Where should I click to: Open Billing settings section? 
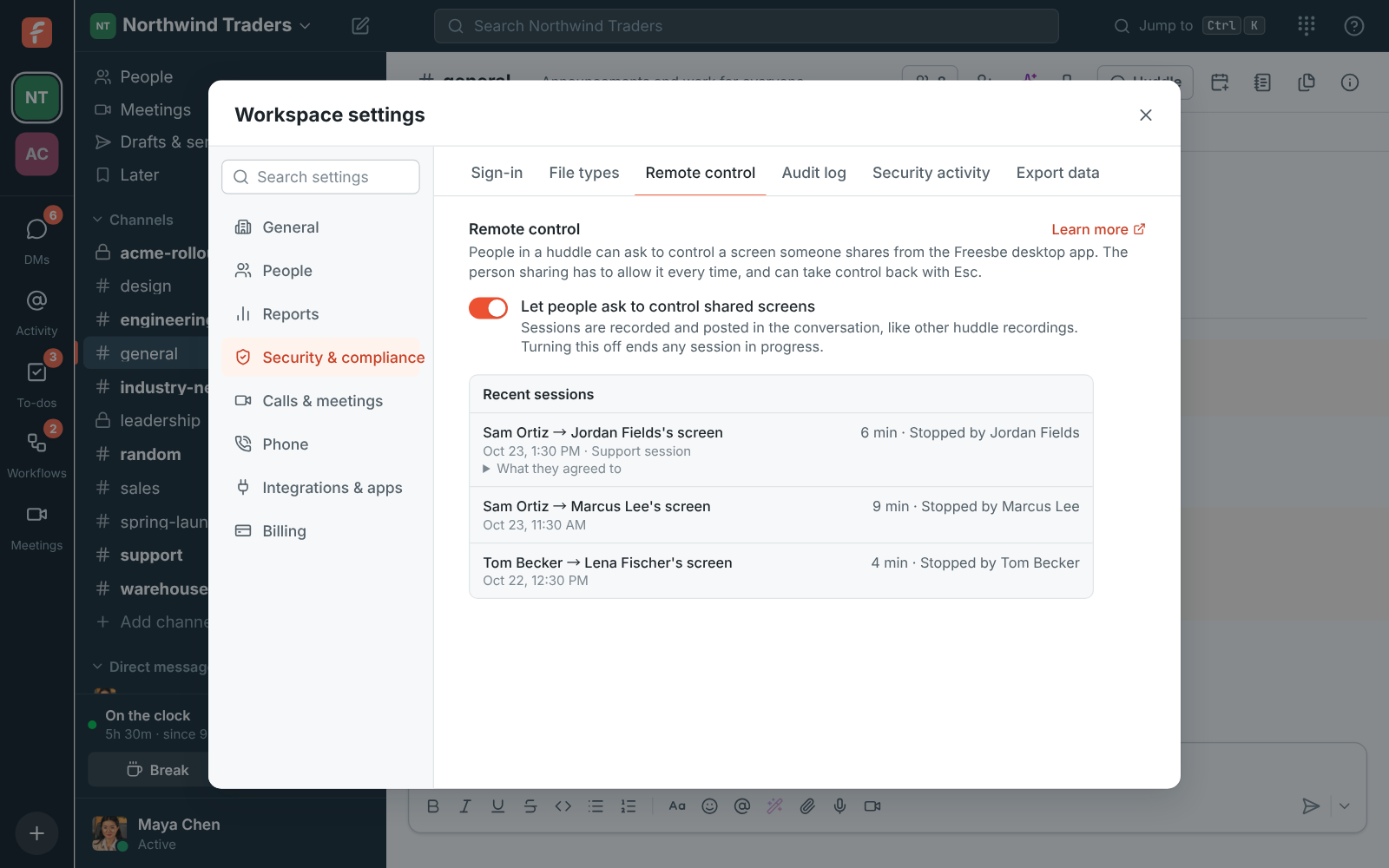click(x=321, y=531)
